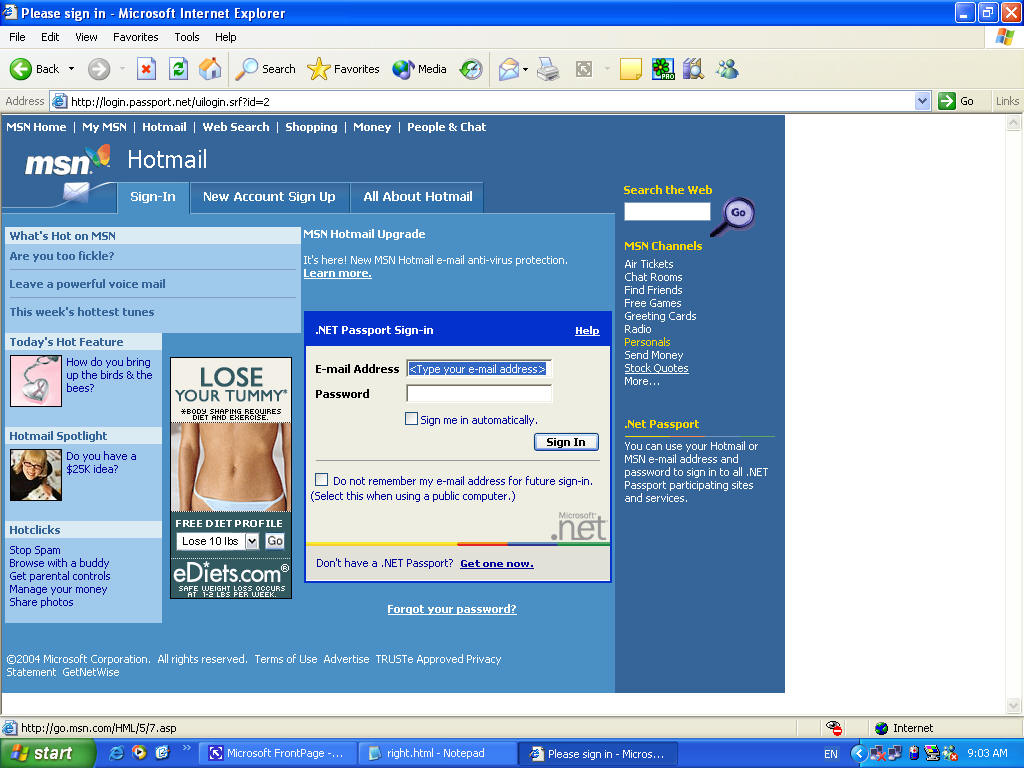Switch to Microsoft FrontPage taskbar window
This screenshot has height=768, width=1024.
click(x=278, y=754)
